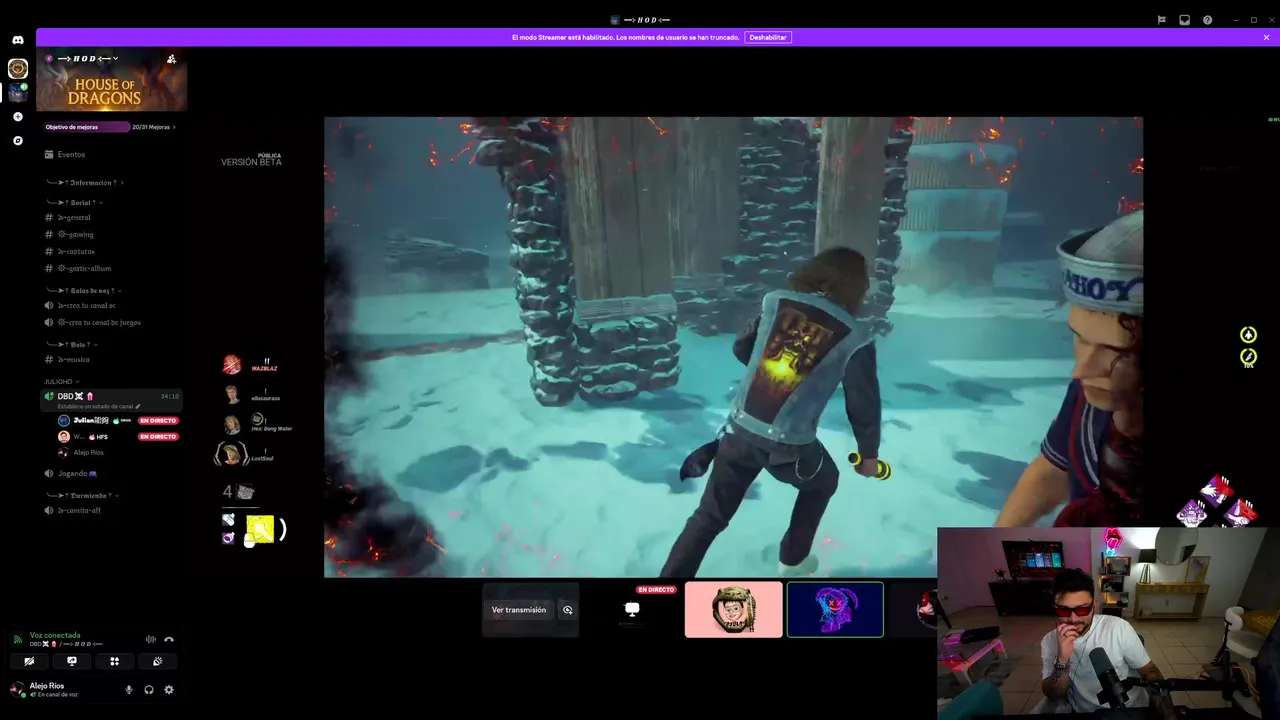Select the EN DIRECTO stream tile with monitor icon
This screenshot has width=1280, height=720.
[632, 609]
